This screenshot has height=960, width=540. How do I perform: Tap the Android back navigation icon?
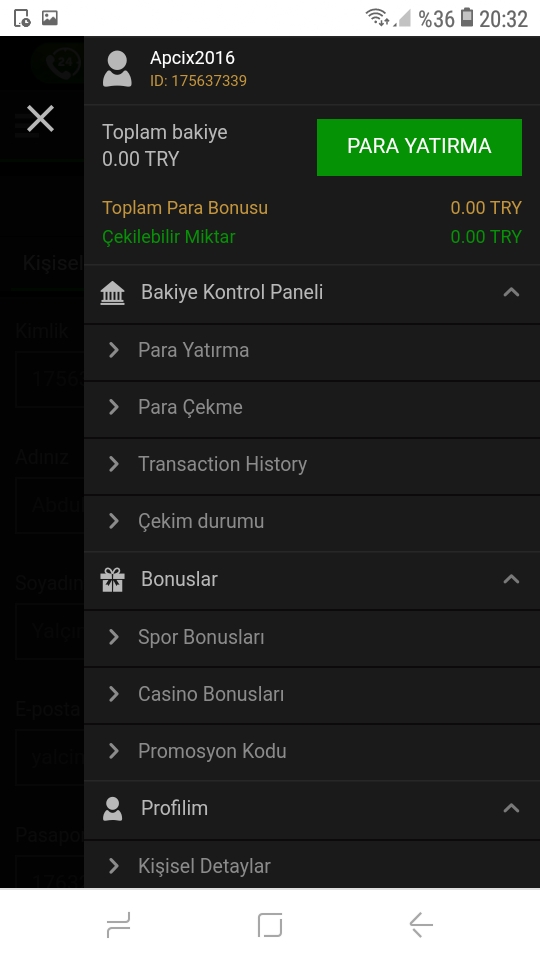click(421, 924)
